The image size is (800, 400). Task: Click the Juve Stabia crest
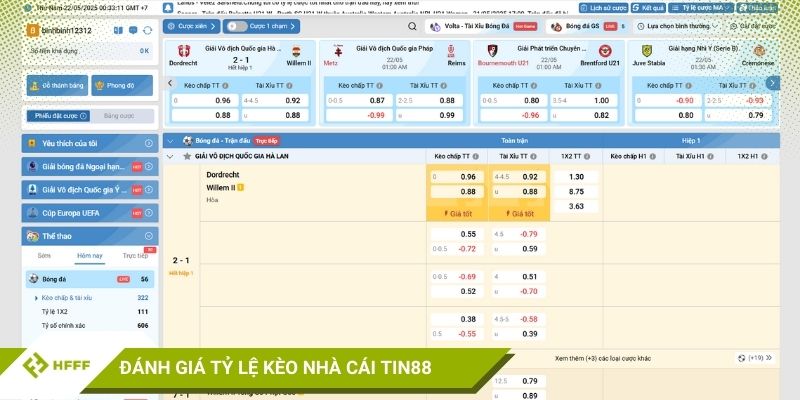pos(647,51)
